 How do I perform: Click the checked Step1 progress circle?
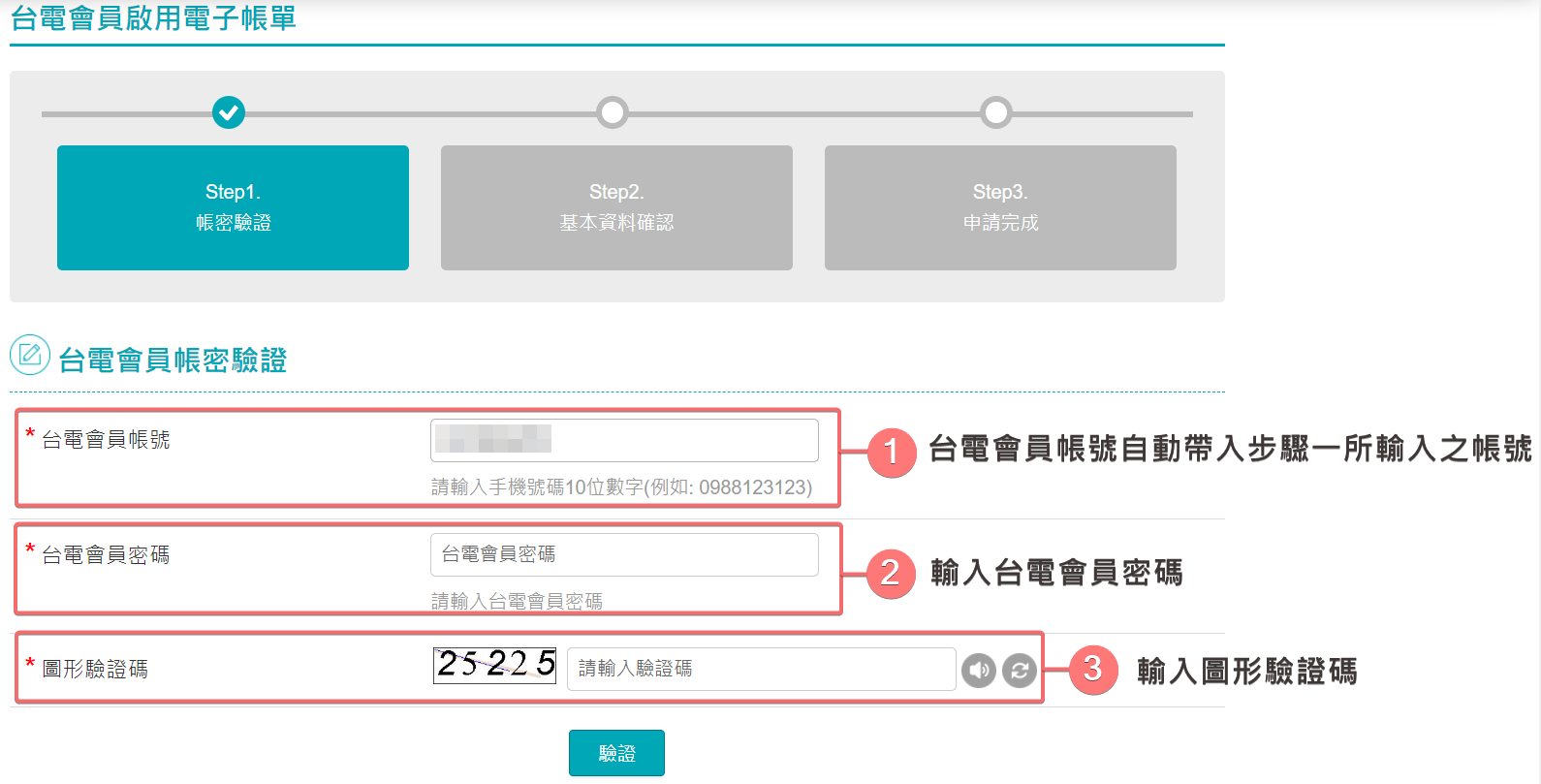pyautogui.click(x=229, y=112)
